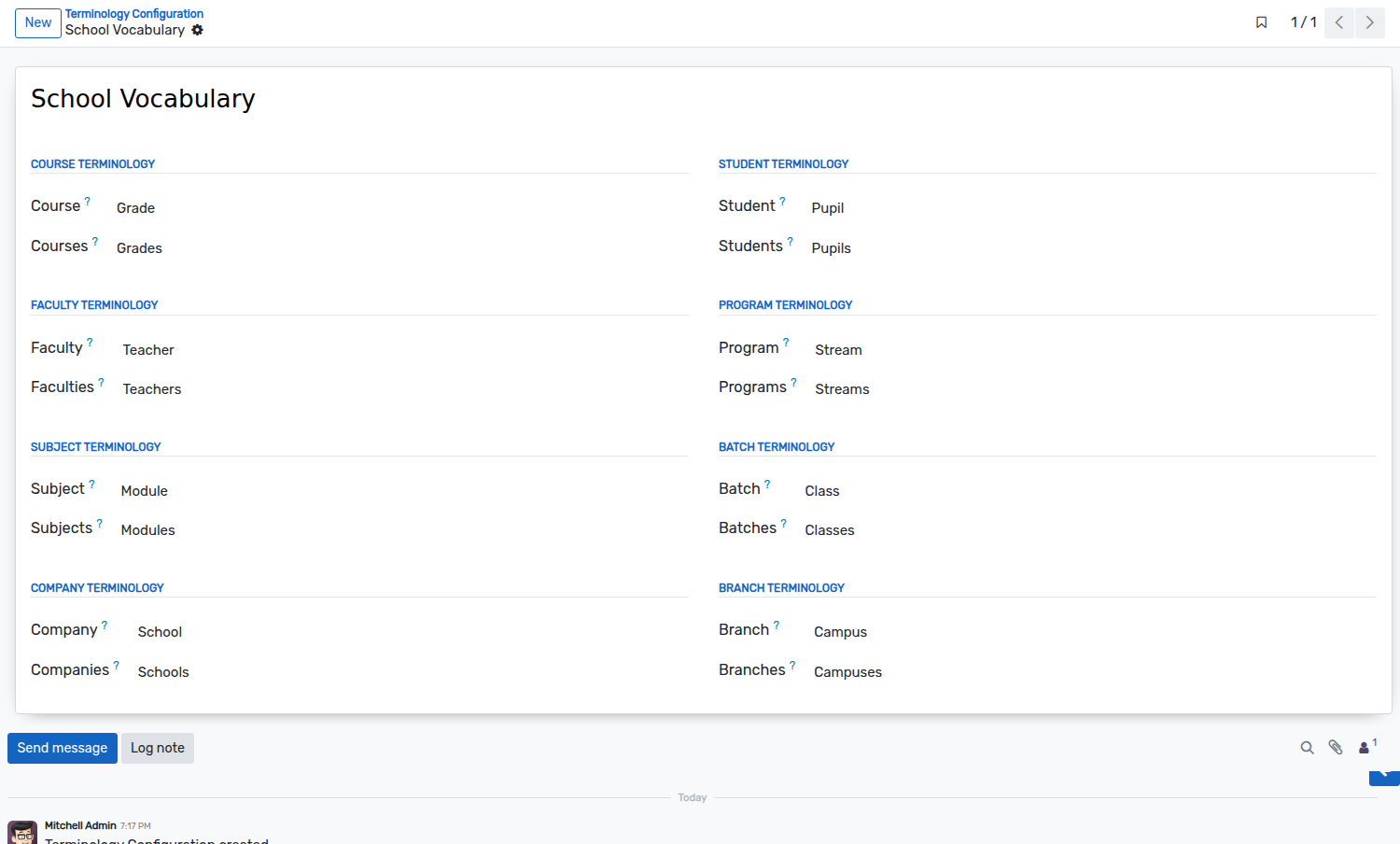The width and height of the screenshot is (1400, 844).
Task: Click the Send message button
Action: [x=63, y=748]
